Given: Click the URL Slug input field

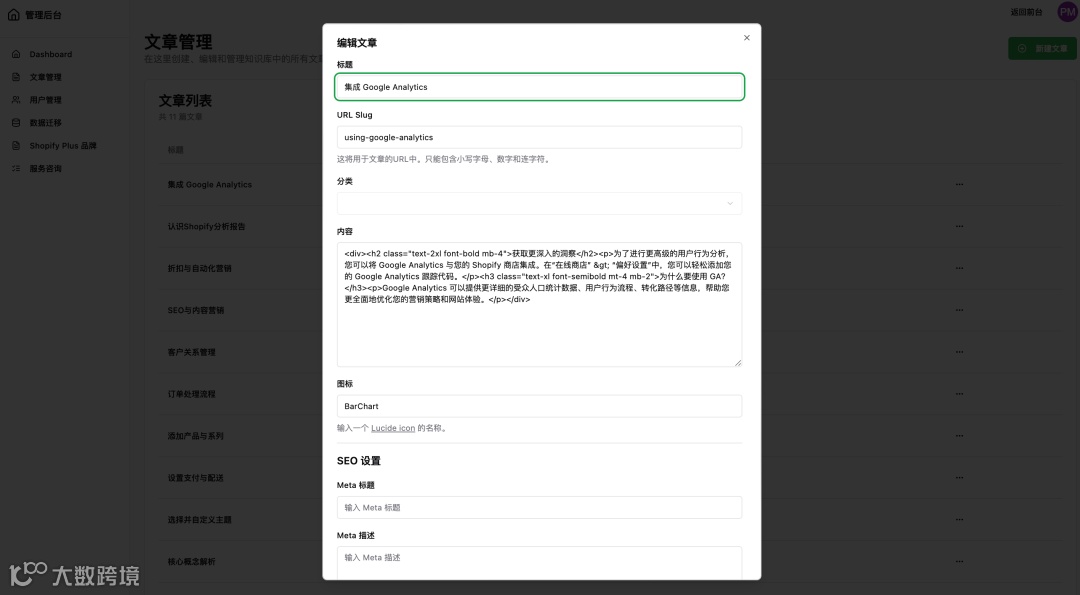Looking at the screenshot, I should point(539,137).
